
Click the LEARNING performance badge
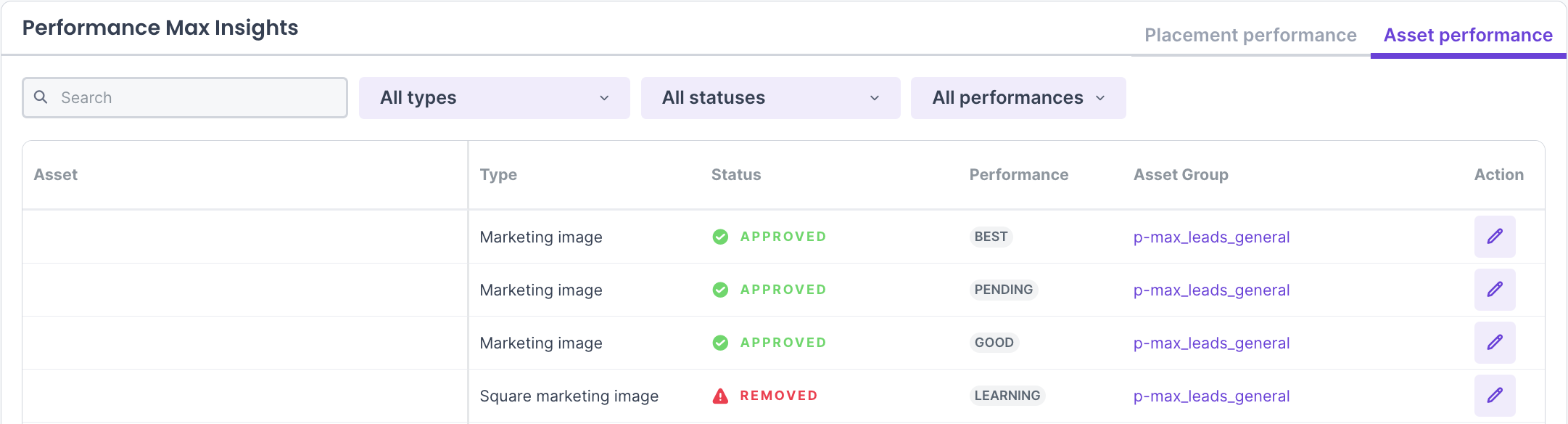pyautogui.click(x=1007, y=396)
